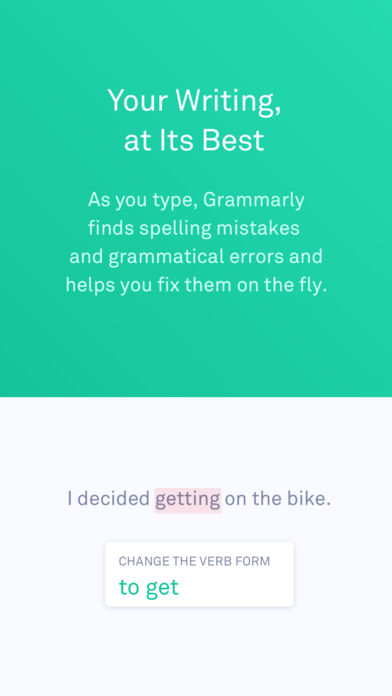Click the highlighted word "getting"
This screenshot has width=392, height=696.
click(x=188, y=500)
